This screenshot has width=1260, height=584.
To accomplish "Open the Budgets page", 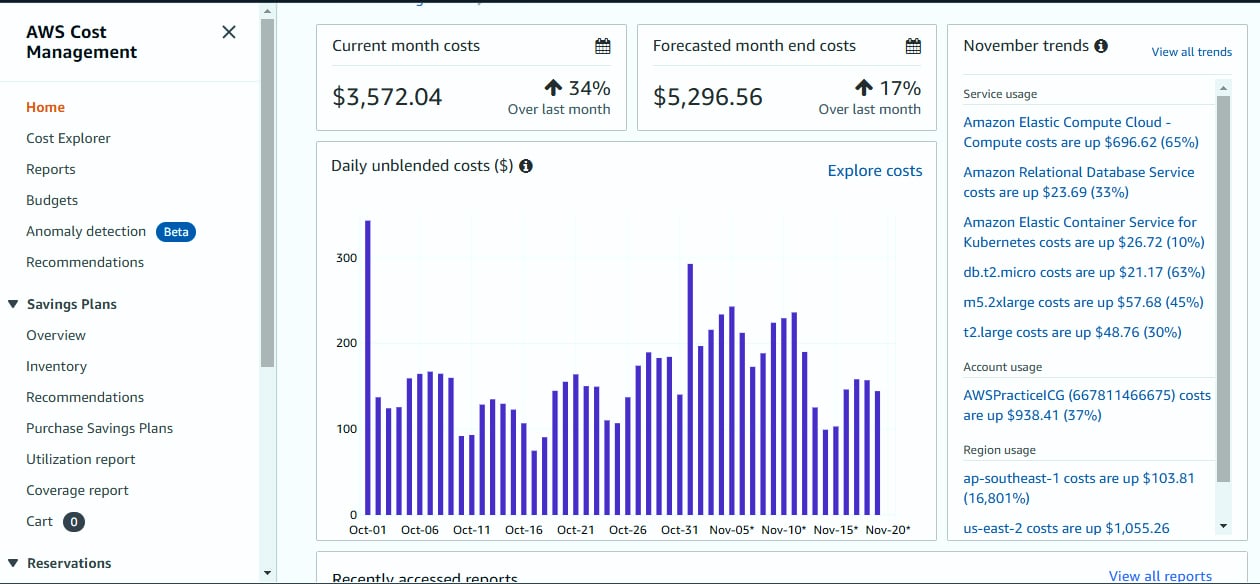I will pos(52,200).
